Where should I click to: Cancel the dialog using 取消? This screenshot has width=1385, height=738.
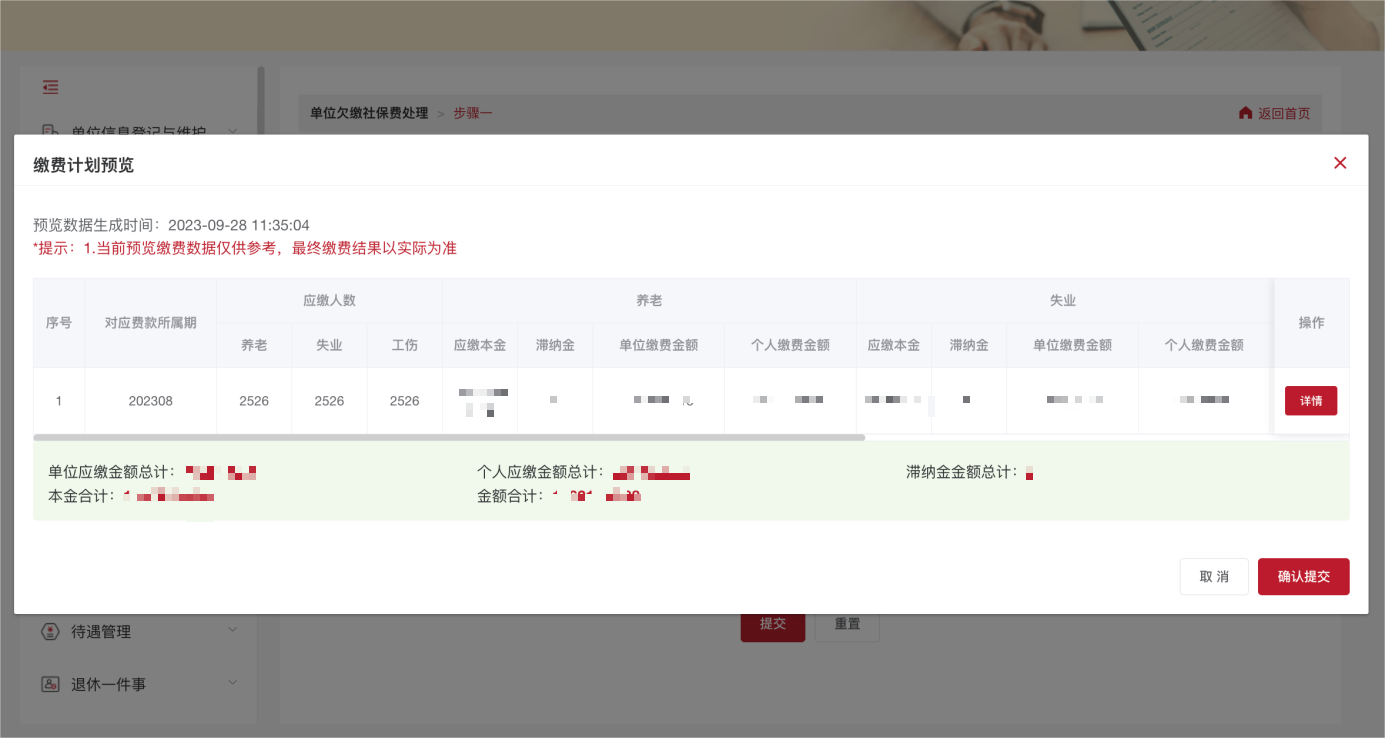(1214, 576)
